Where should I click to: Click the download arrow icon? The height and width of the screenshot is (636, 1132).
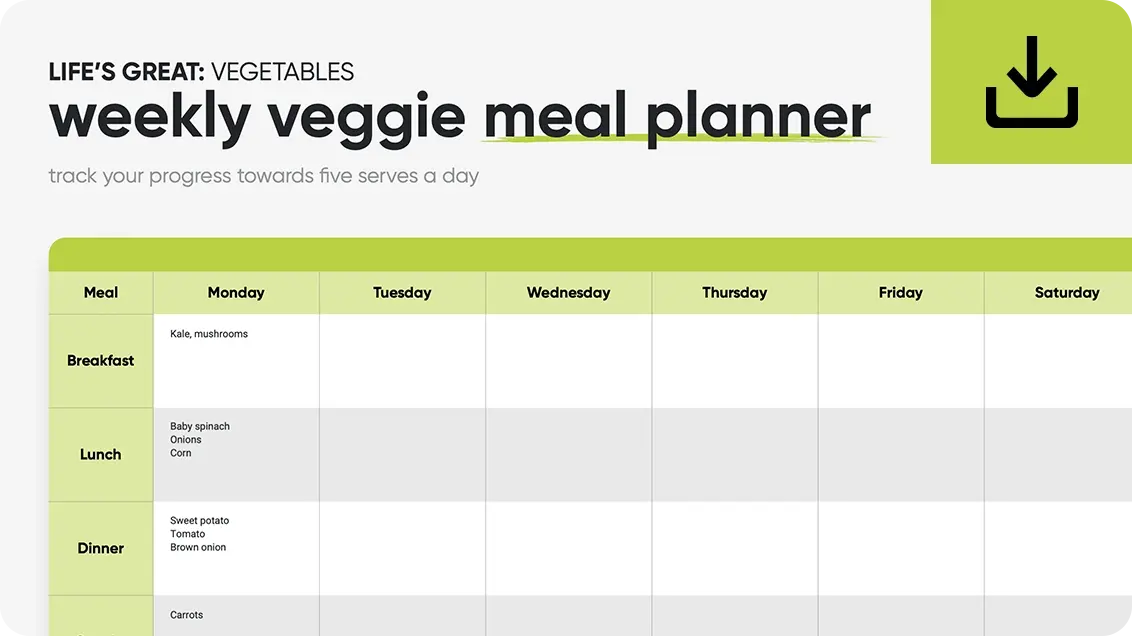click(1031, 82)
